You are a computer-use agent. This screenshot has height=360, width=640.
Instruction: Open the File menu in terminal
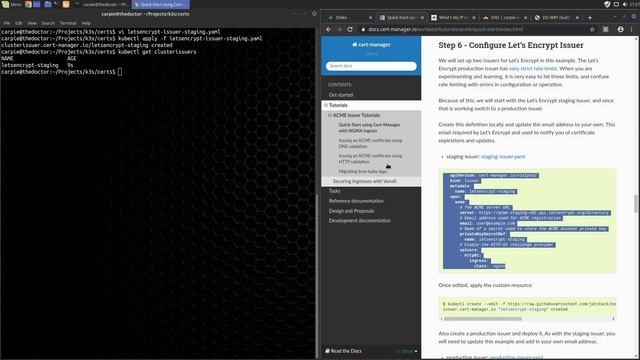[x=7, y=23]
